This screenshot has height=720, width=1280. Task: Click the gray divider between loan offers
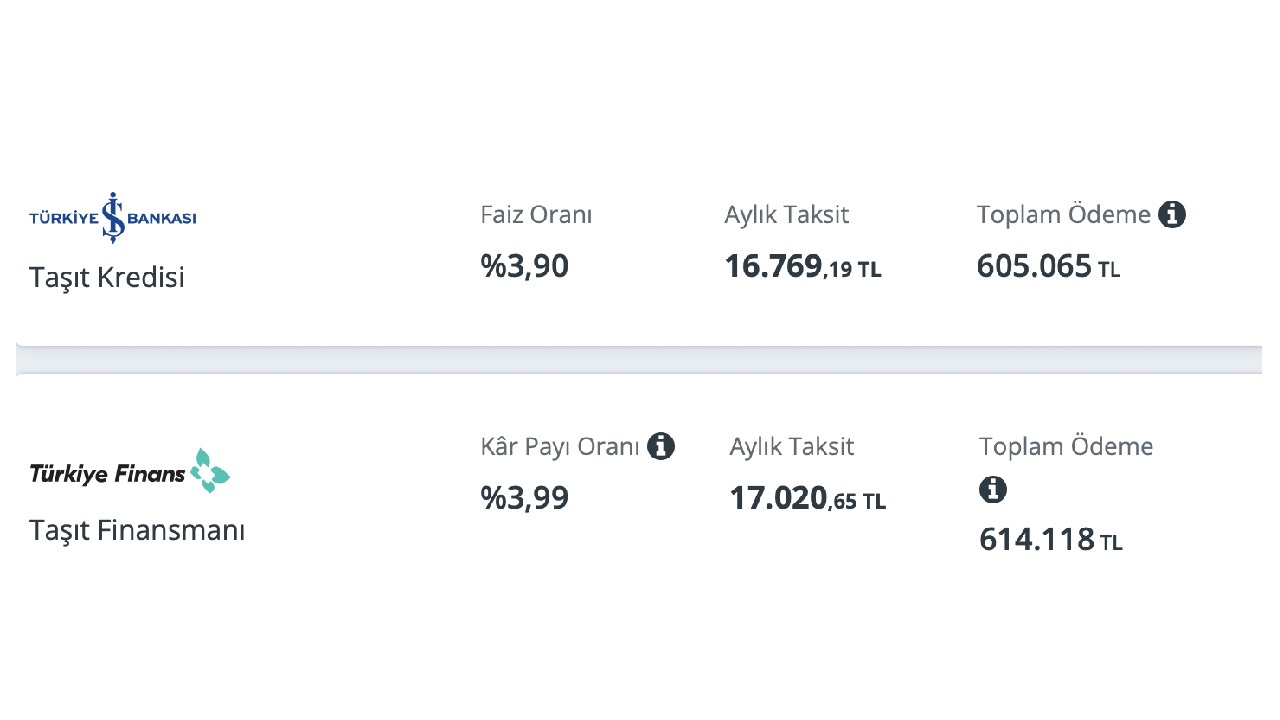[639, 360]
